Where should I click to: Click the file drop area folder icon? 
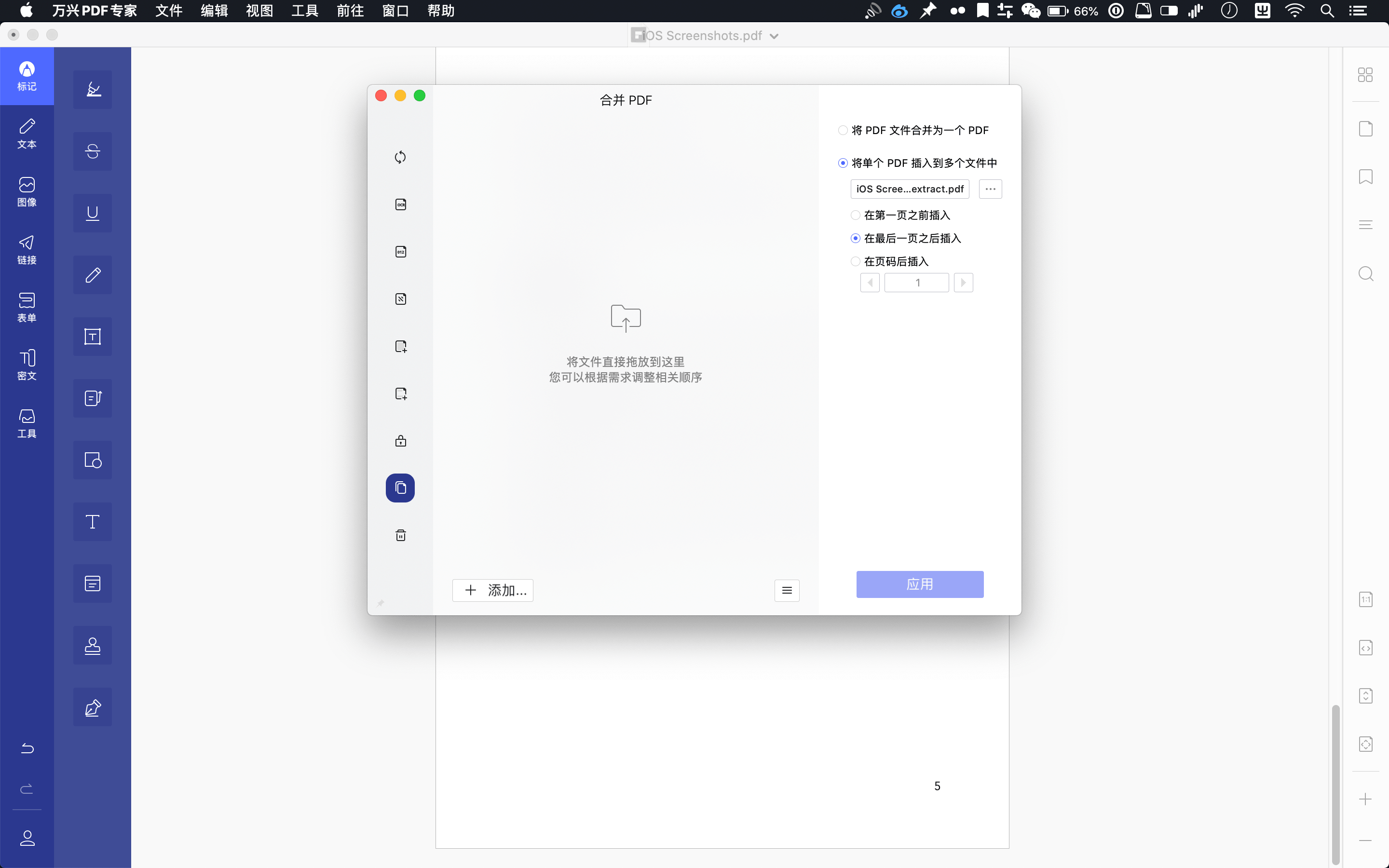[x=626, y=318]
